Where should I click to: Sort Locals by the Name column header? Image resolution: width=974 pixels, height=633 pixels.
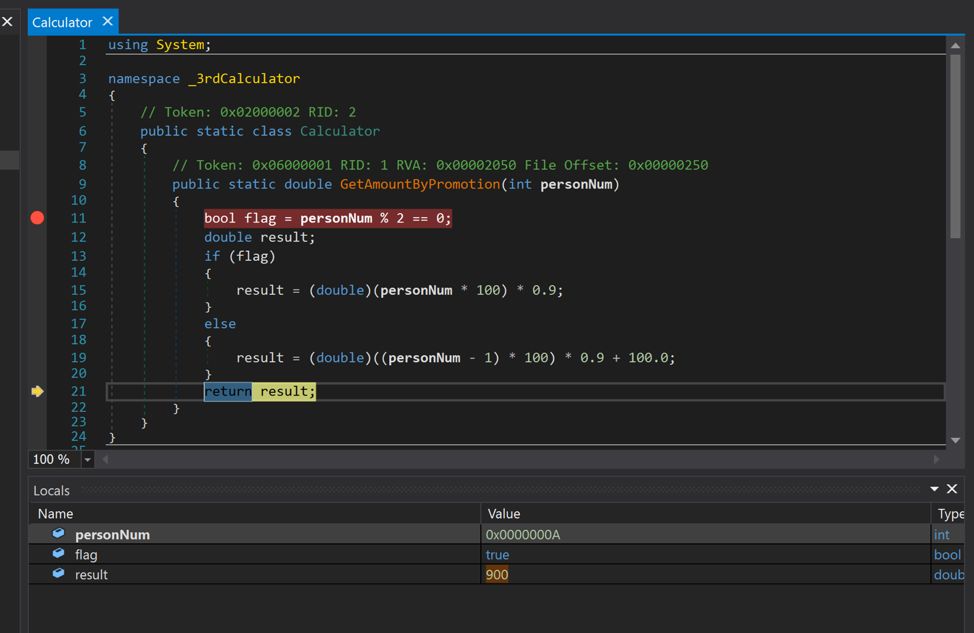pos(55,513)
